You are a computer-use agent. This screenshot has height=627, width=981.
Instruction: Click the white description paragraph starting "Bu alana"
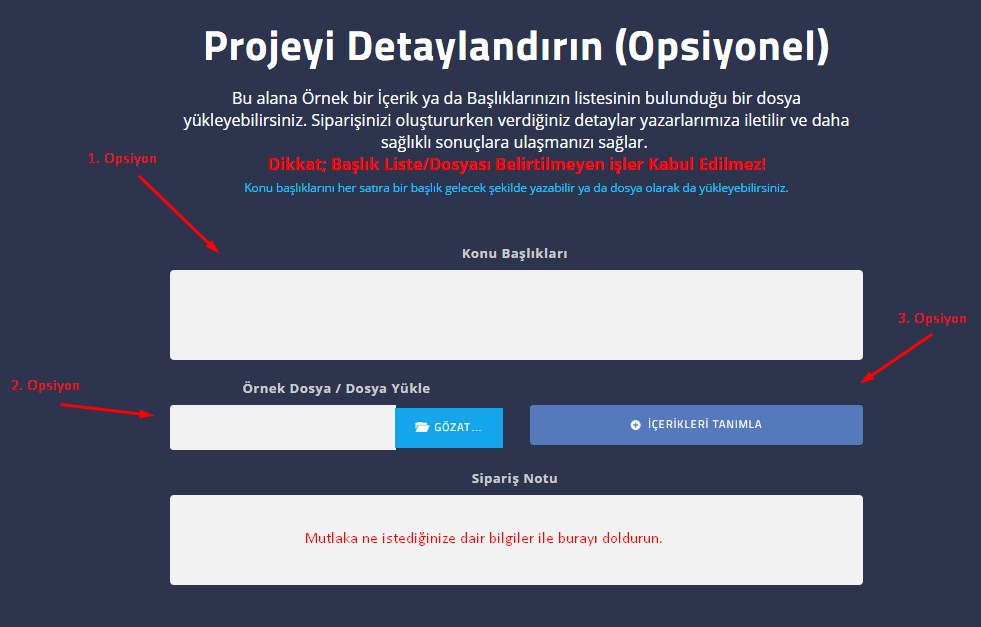coord(516,120)
